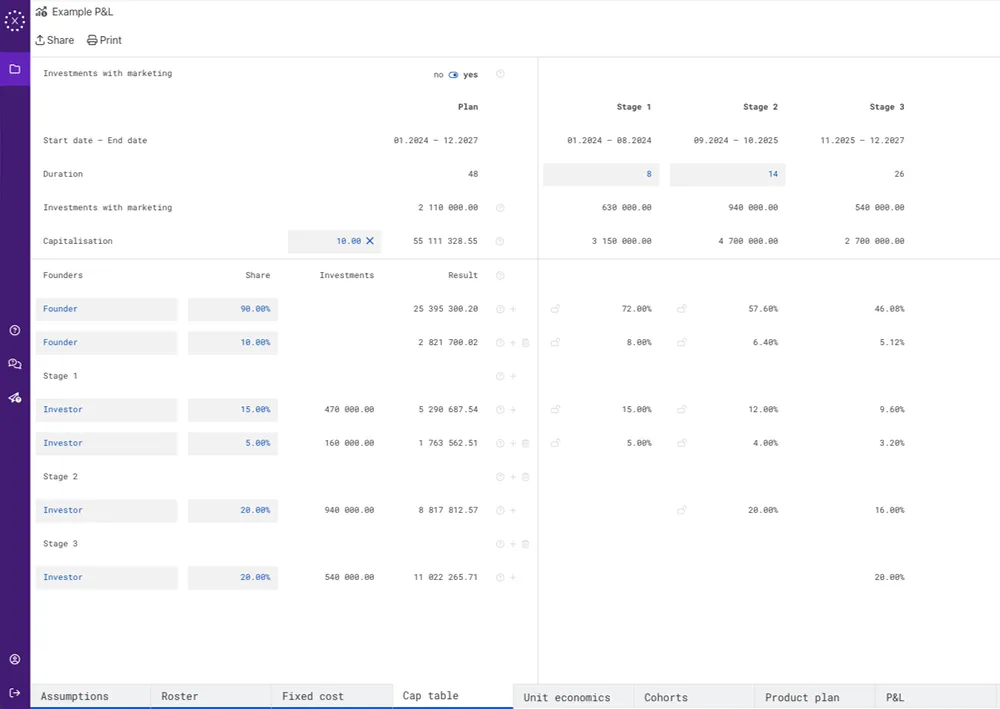Open version history from the sidebar clock icon
Viewport: 1000px width, 709px height.
15,330
